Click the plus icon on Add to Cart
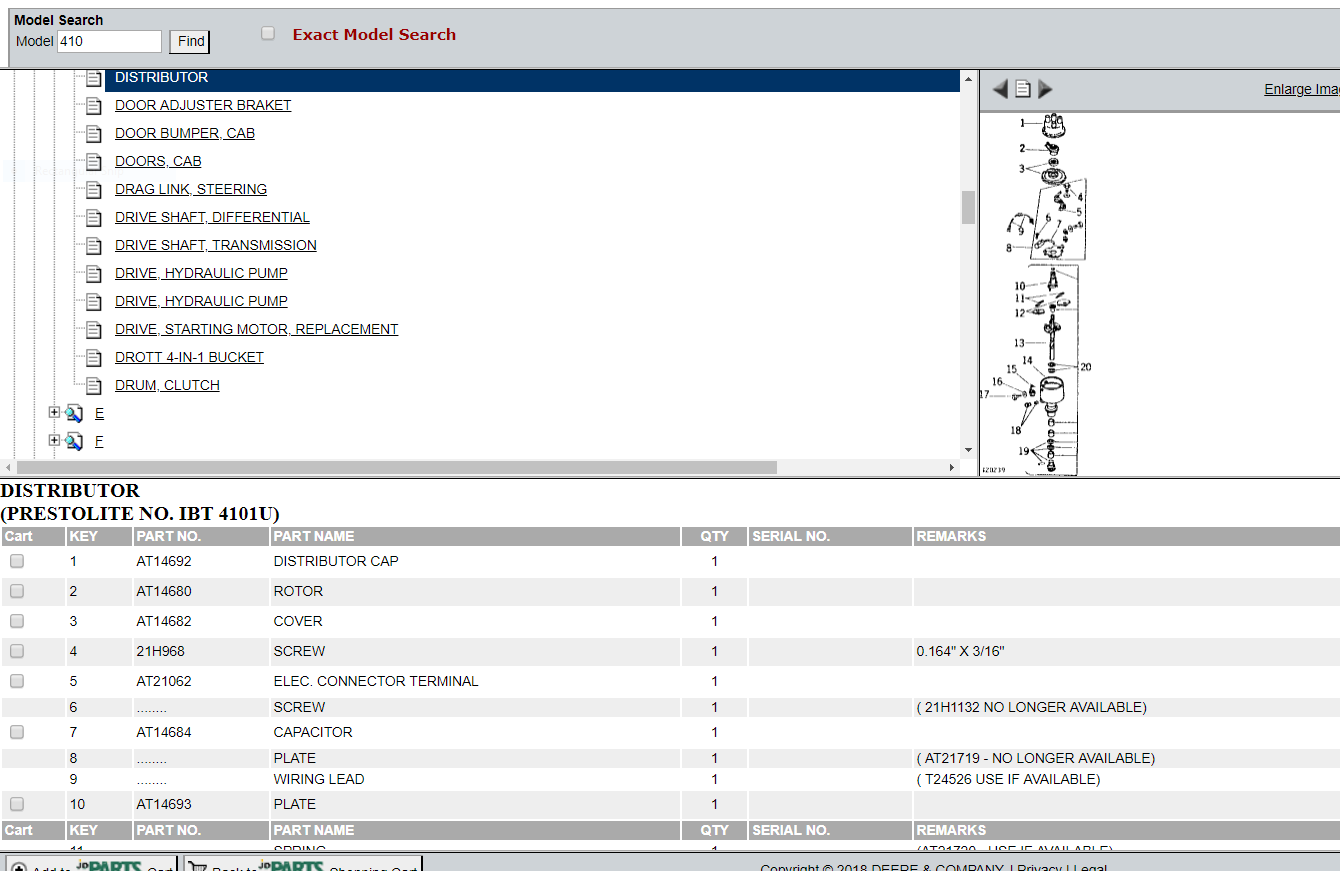 pyautogui.click(x=18, y=869)
